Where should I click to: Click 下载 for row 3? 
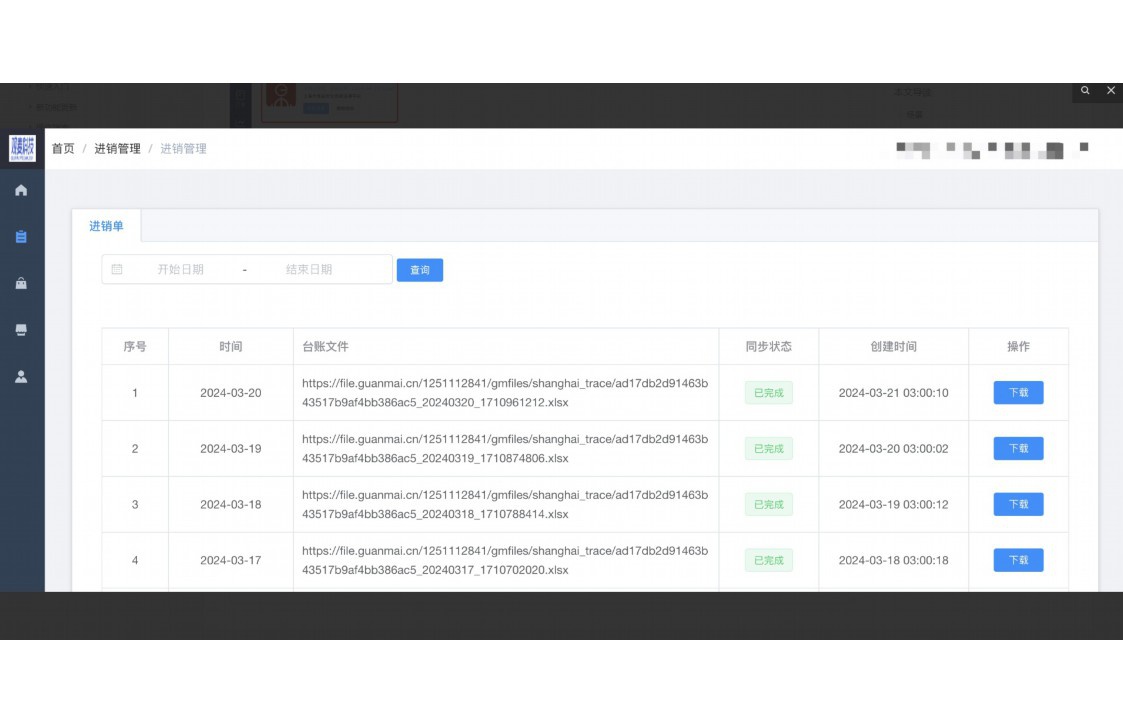1018,505
